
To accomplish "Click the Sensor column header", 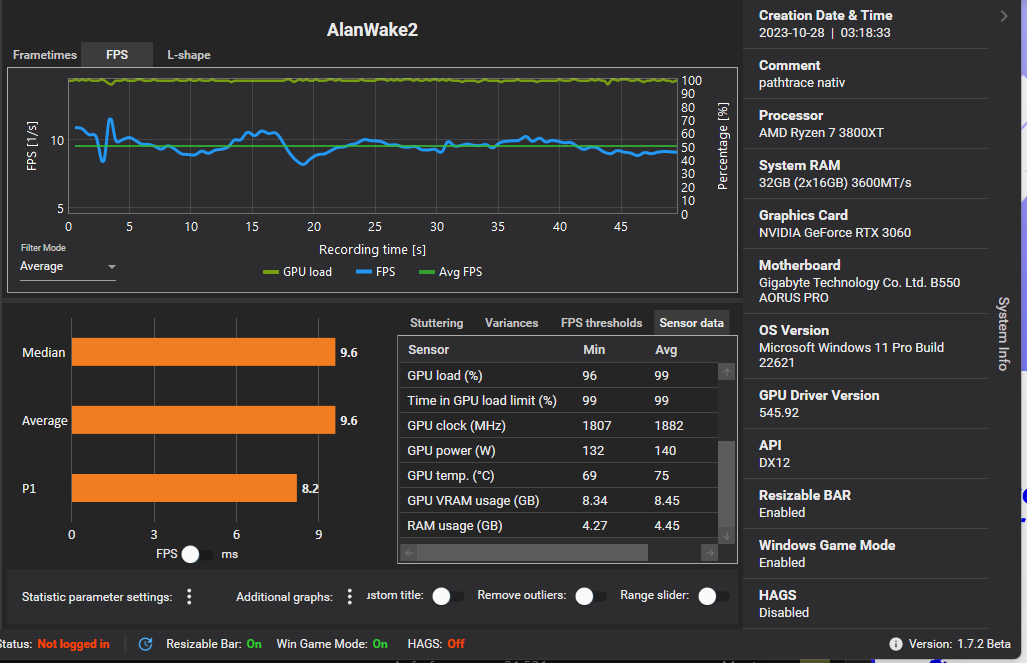I will tap(428, 350).
